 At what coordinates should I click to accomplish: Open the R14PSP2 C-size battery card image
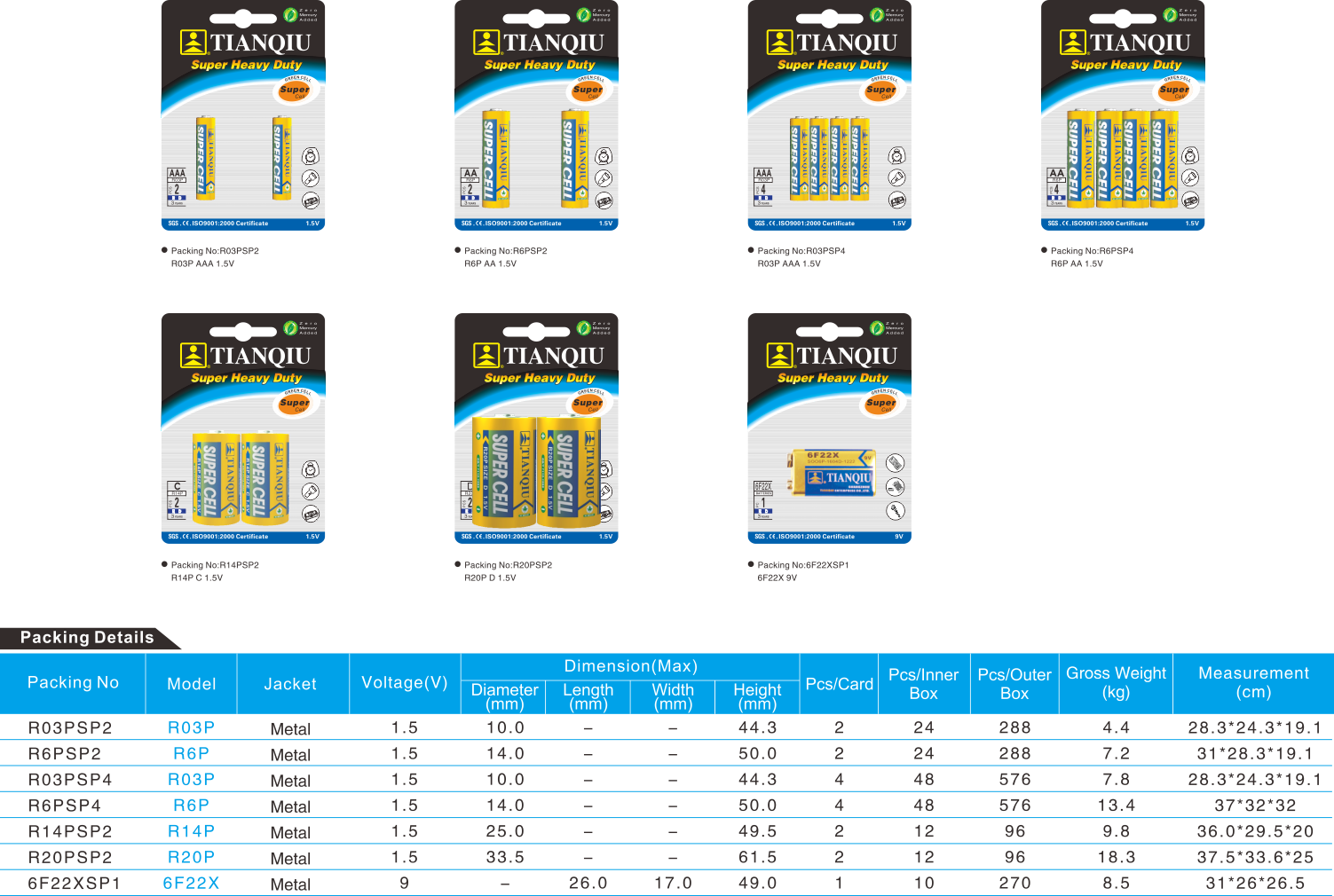click(x=243, y=428)
